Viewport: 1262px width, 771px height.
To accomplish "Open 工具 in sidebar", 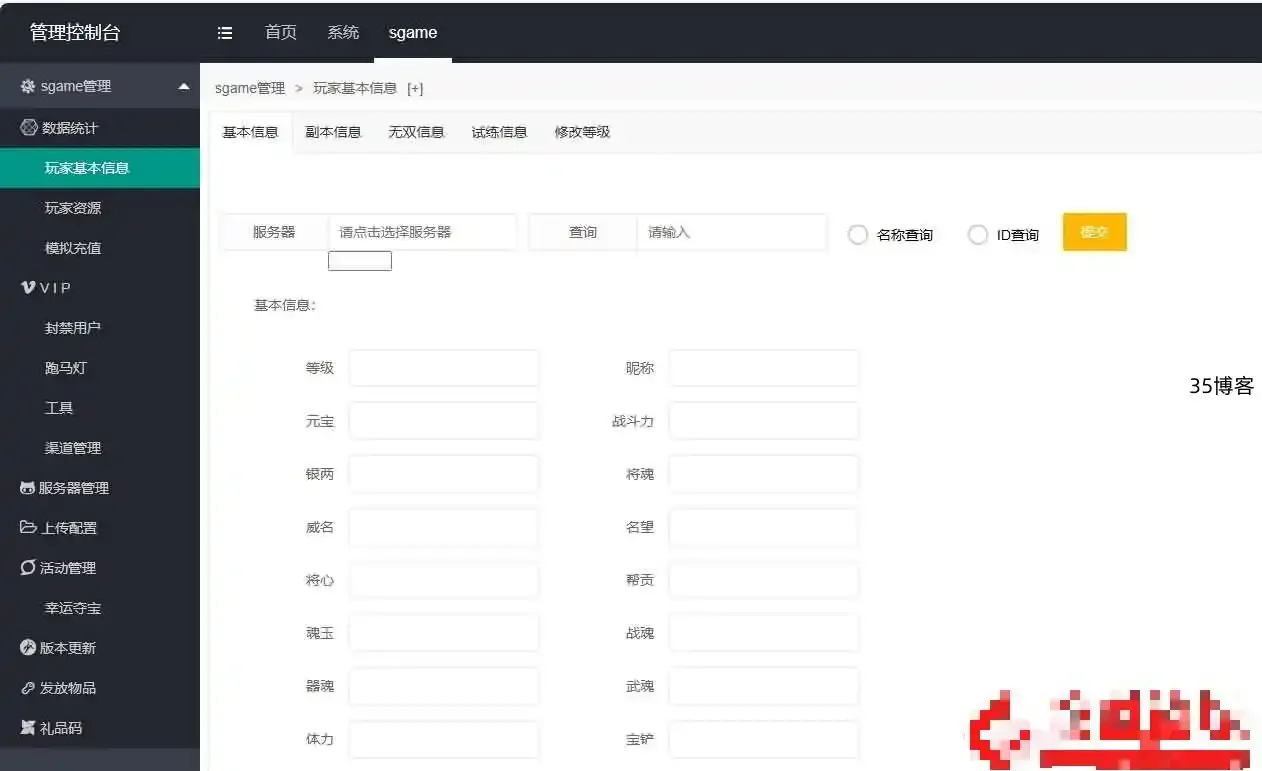I will [100, 408].
